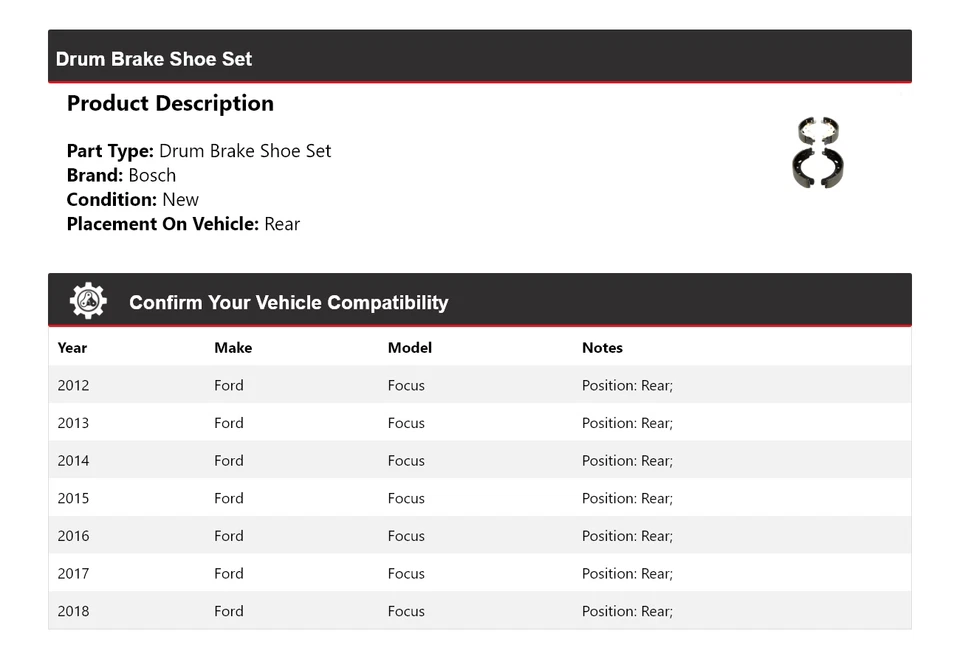Click the gear compatibility icon
960x659 pixels.
88,301
